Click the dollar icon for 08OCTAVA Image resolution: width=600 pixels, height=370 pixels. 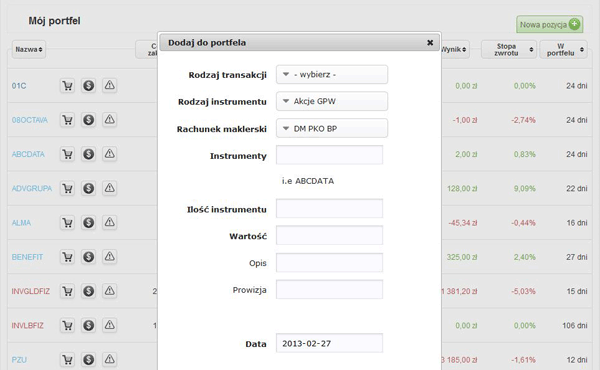coord(88,120)
